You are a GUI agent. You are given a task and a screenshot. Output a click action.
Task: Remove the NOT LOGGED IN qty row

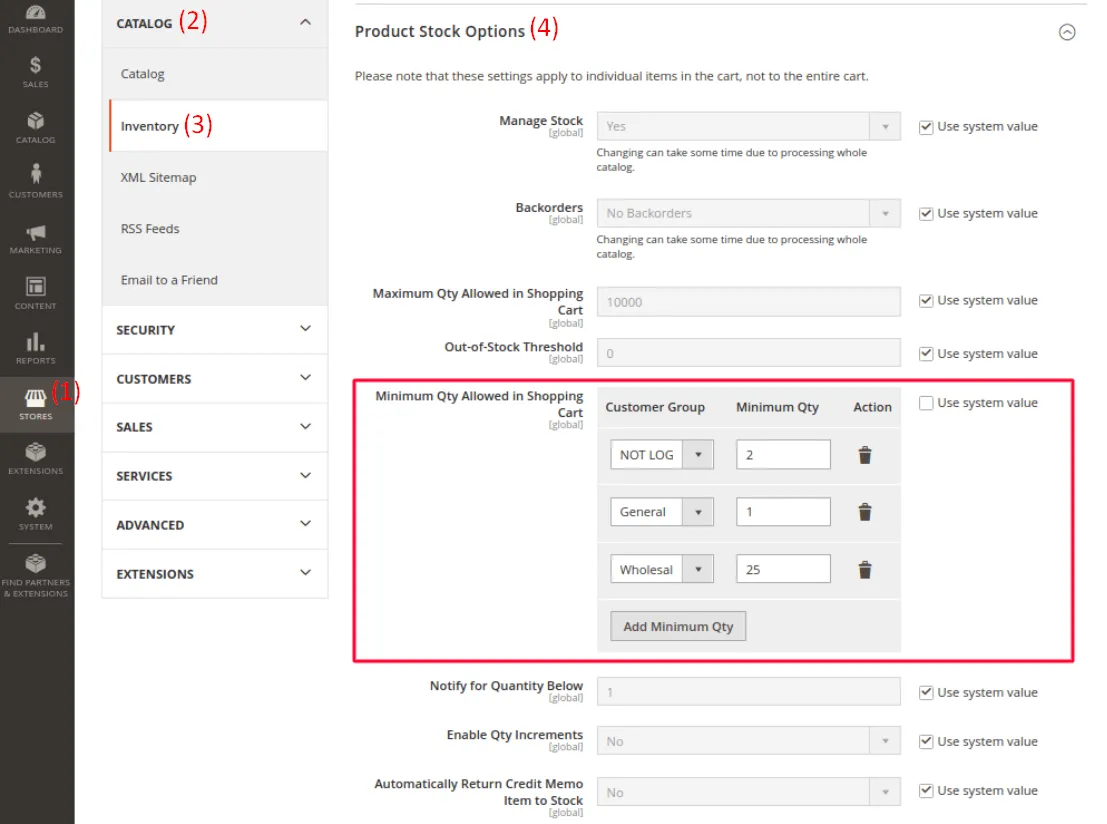(865, 455)
